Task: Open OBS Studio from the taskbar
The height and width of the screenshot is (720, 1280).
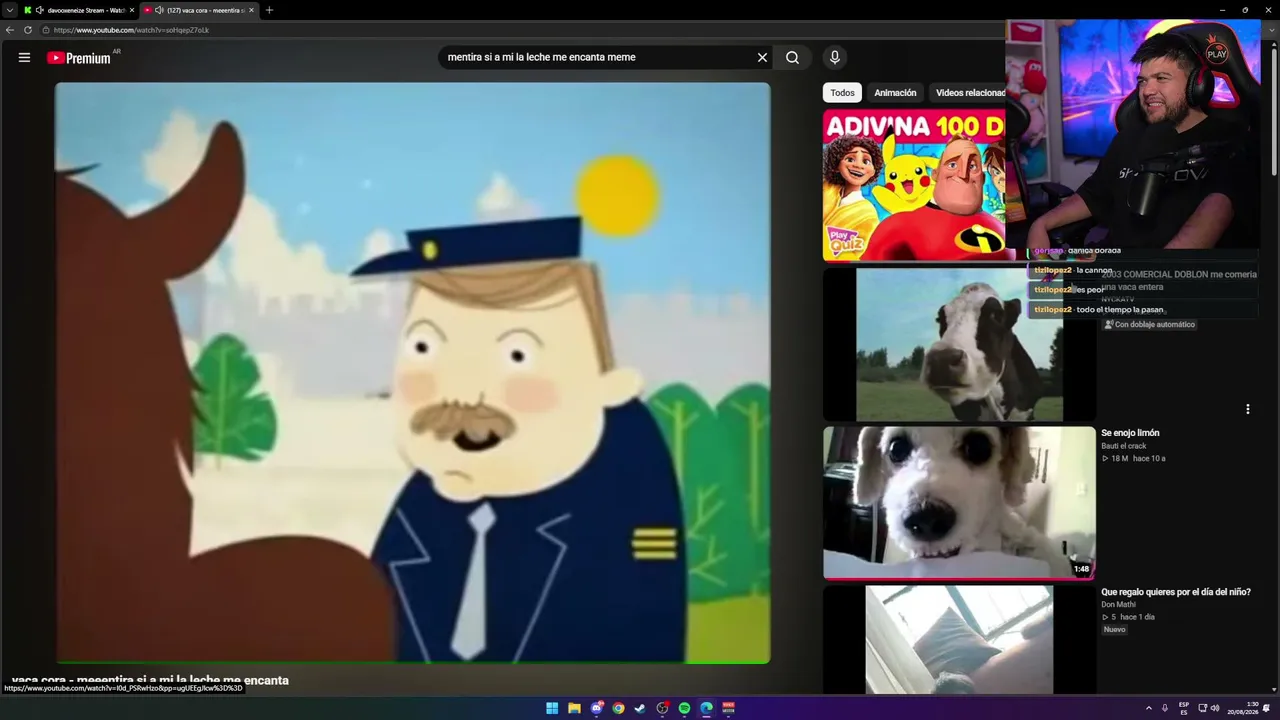Action: tap(662, 708)
